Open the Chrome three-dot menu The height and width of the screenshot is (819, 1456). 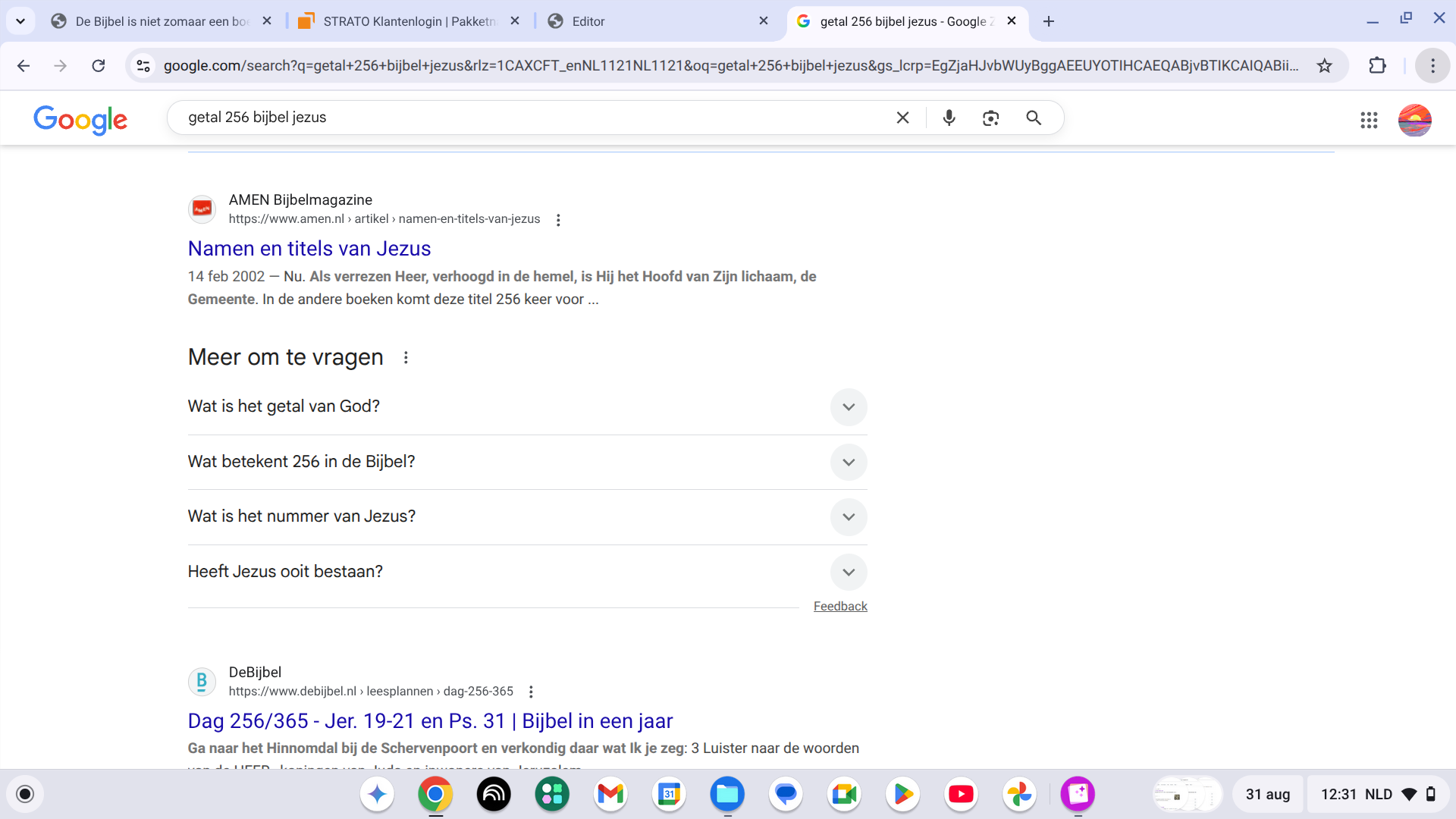click(x=1432, y=66)
